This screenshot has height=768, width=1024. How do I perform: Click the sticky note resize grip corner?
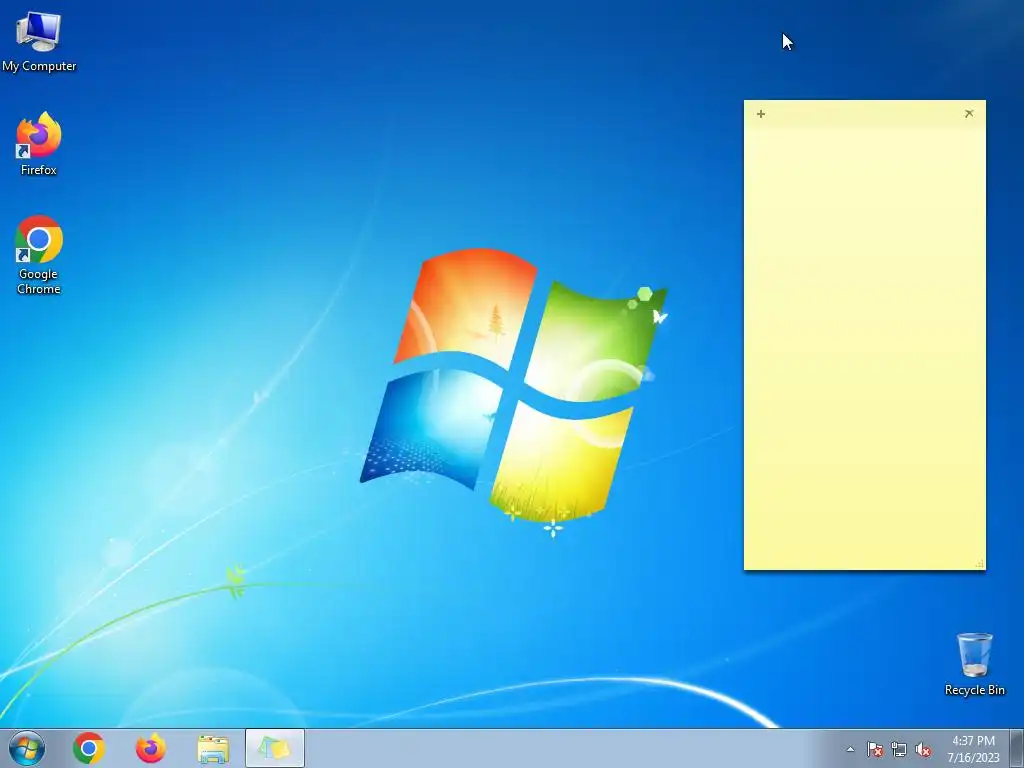pyautogui.click(x=979, y=564)
